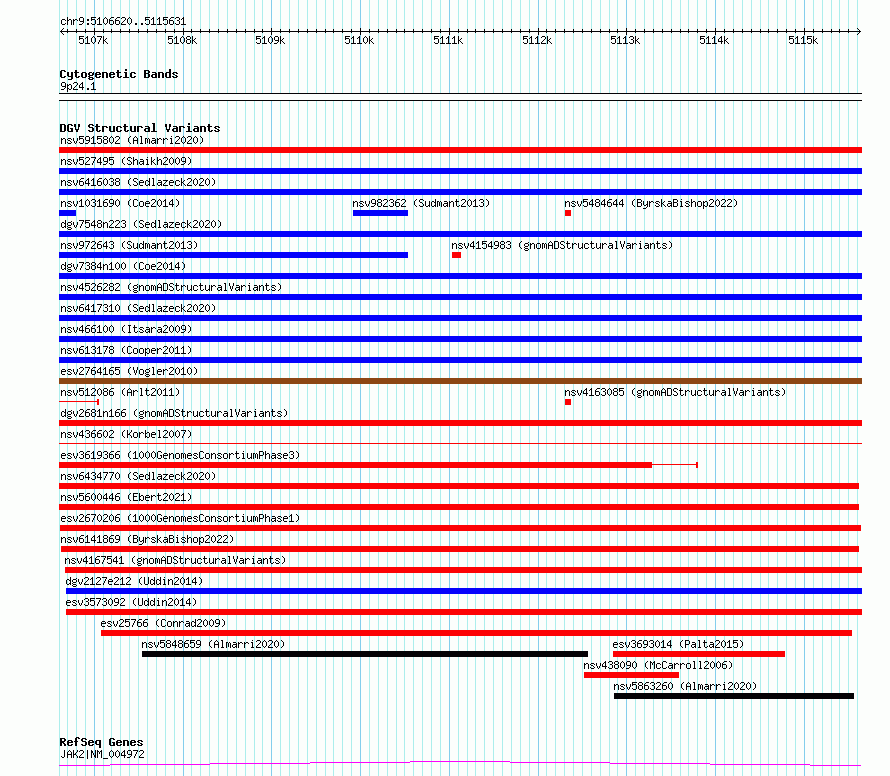Screen dimensions: 890x776
Task: Click the nsv972643 (Sudmant2013) blue bar
Action: 233,255
